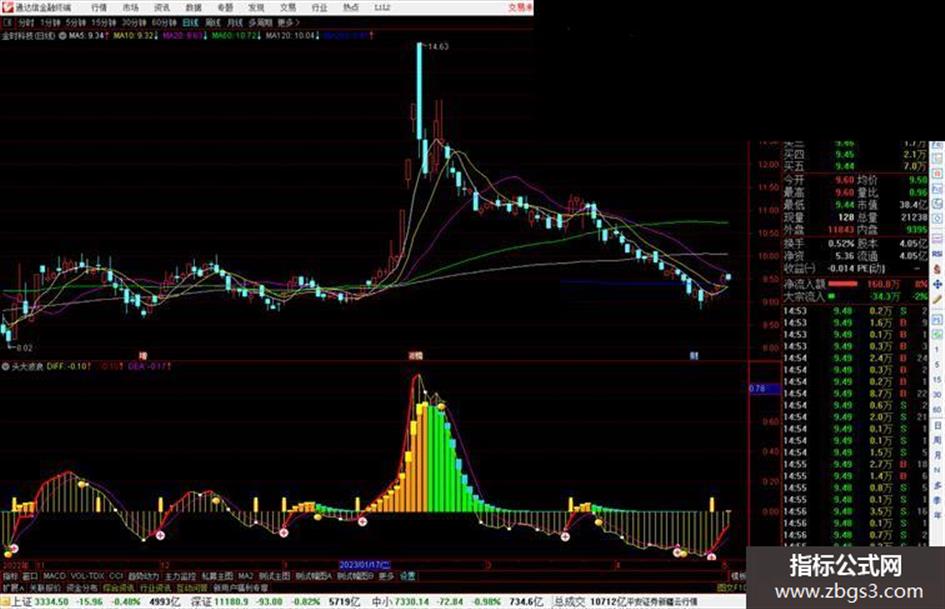Click sidebar 周 weekly period icon
This screenshot has width=945, height=609.
[x=937, y=441]
